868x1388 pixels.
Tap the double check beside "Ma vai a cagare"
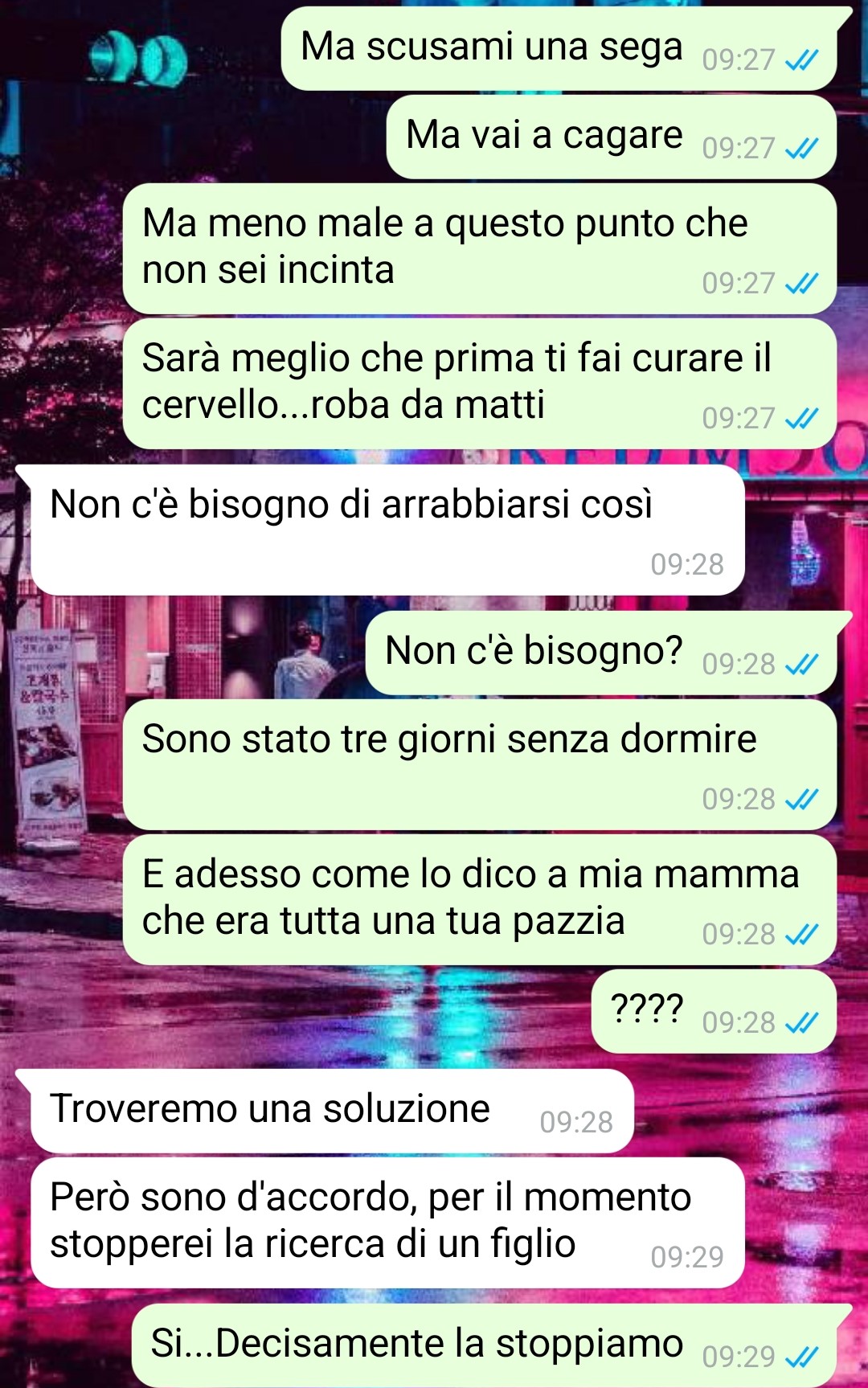coord(801,149)
